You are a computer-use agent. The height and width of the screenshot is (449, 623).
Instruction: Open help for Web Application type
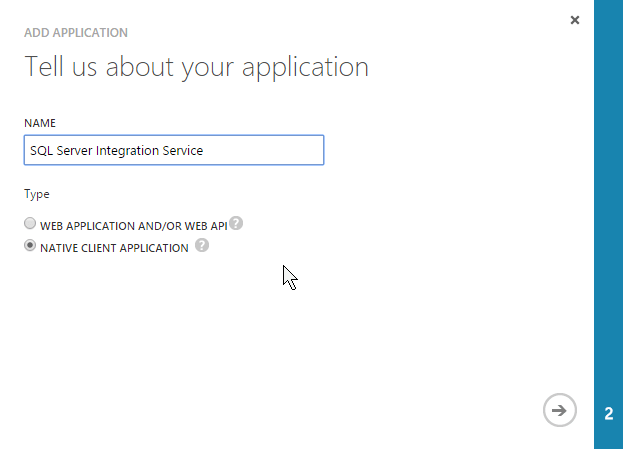coord(236,223)
